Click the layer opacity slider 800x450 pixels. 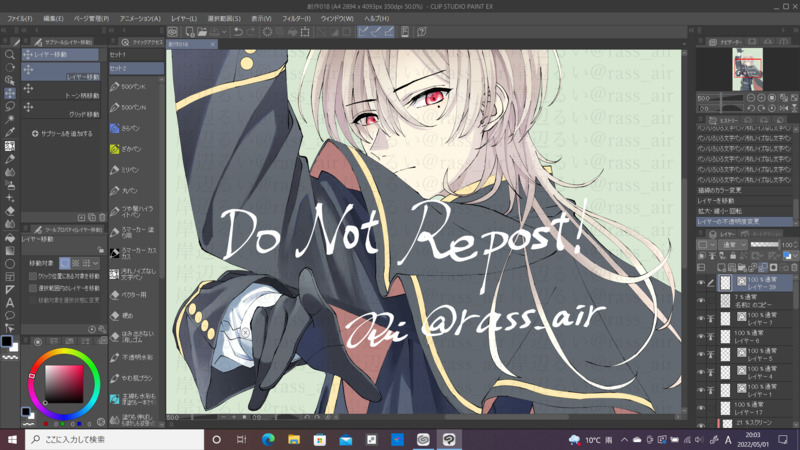click(x=765, y=245)
